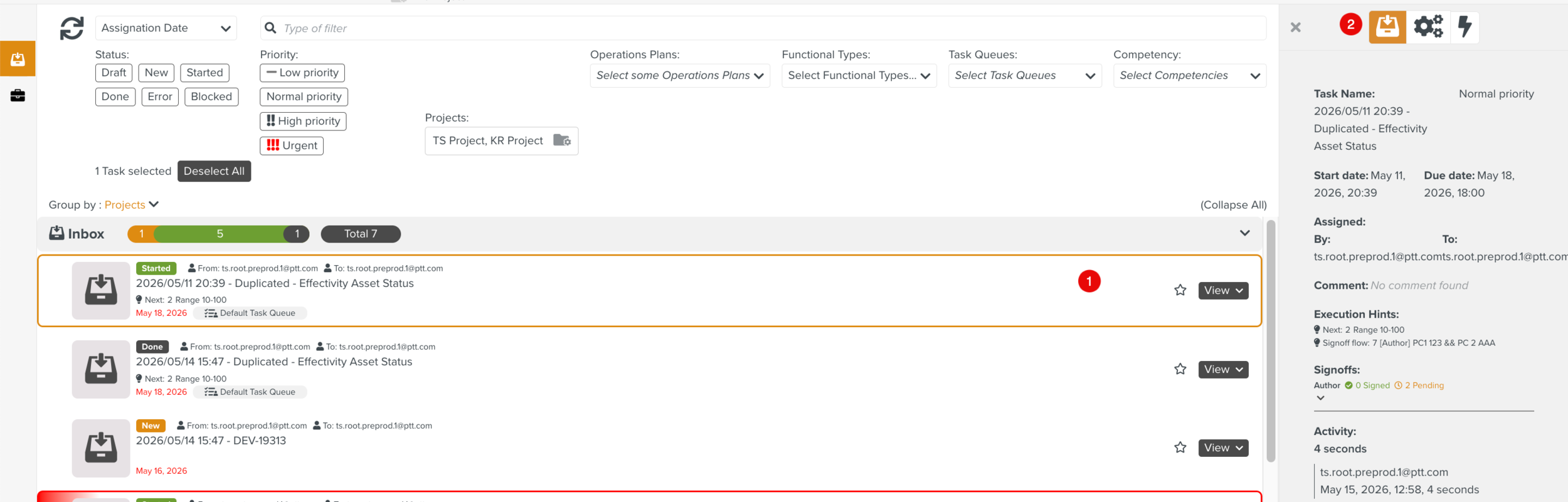Screen dimensions: 1568x502
Task: Click the Done task's inbox thumbnail
Action: tap(101, 370)
